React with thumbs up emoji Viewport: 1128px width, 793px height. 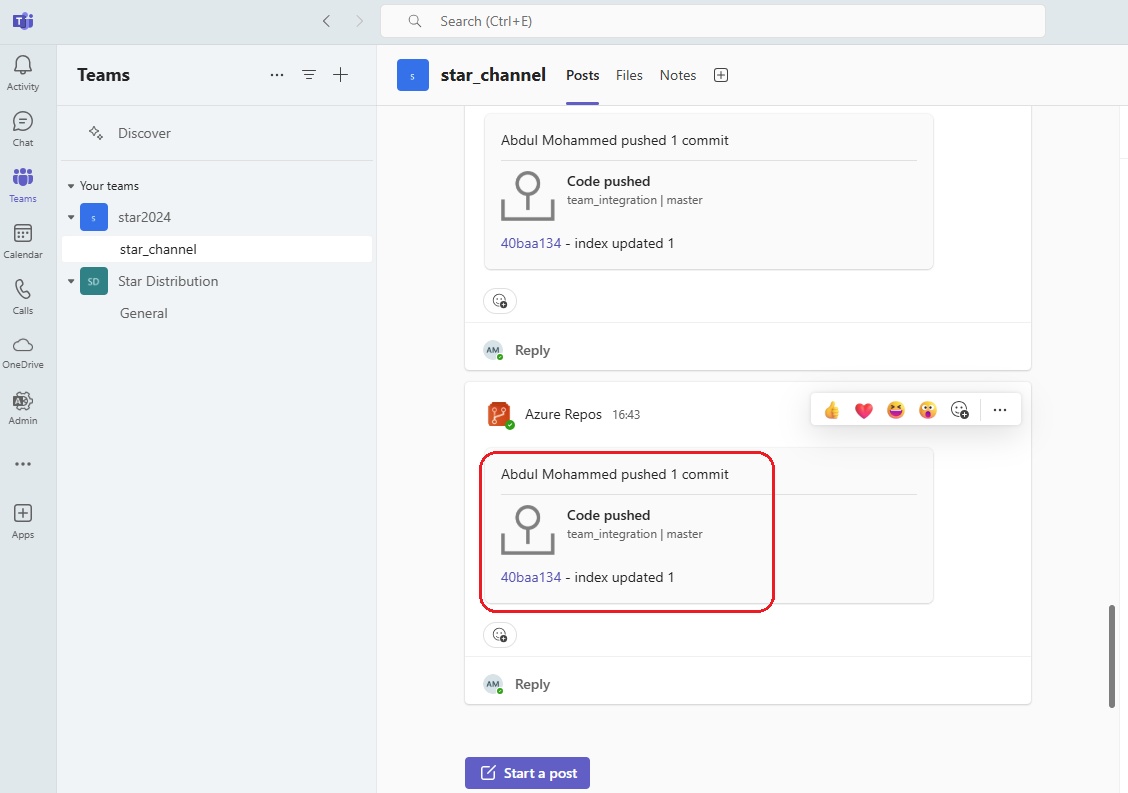click(832, 410)
